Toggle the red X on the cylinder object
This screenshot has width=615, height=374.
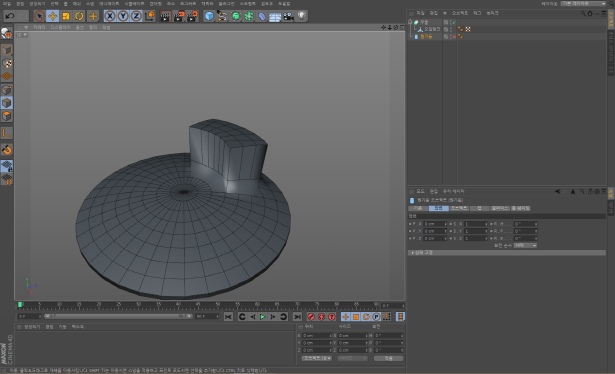454,37
